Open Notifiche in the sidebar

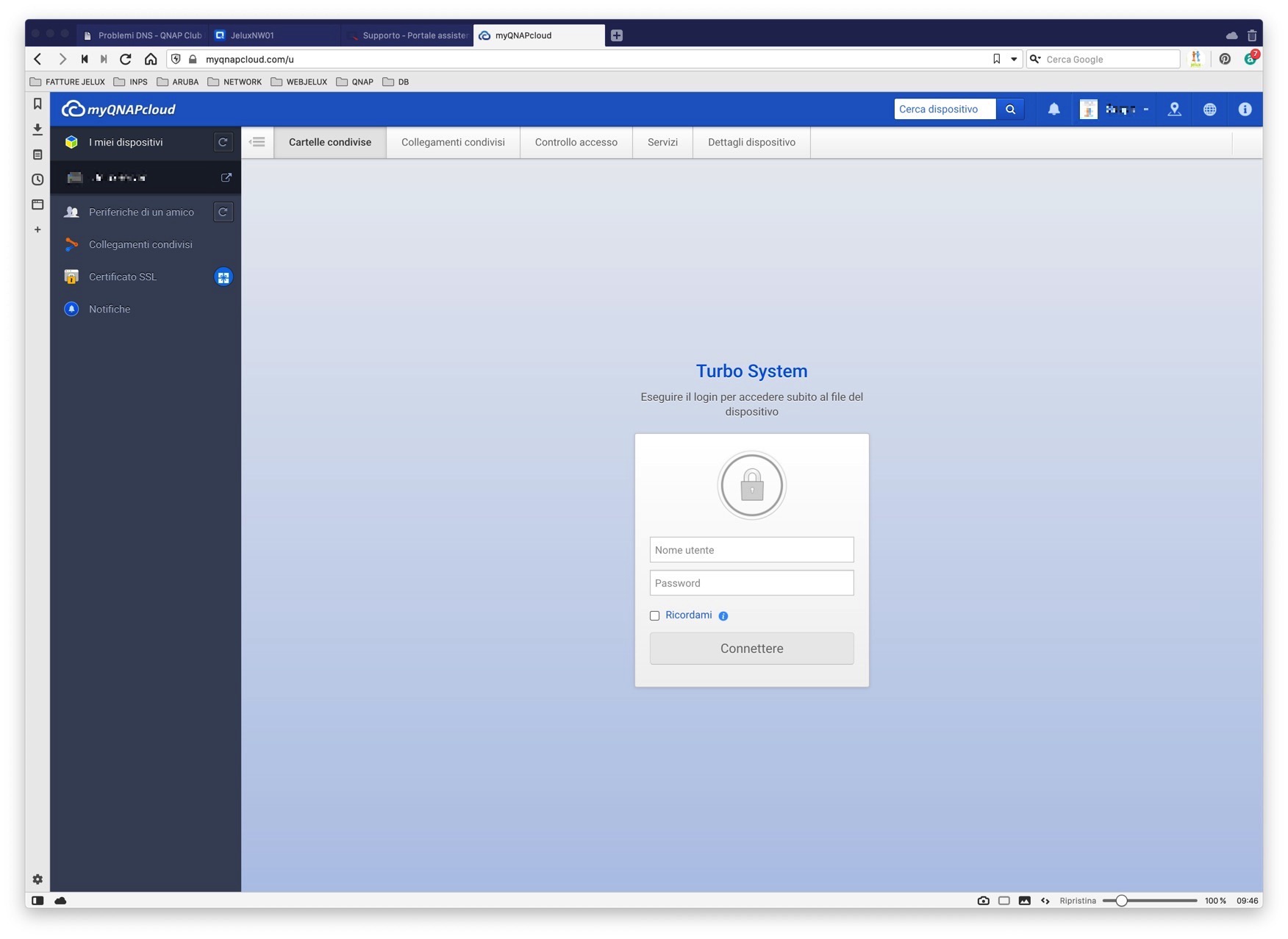[x=110, y=310]
